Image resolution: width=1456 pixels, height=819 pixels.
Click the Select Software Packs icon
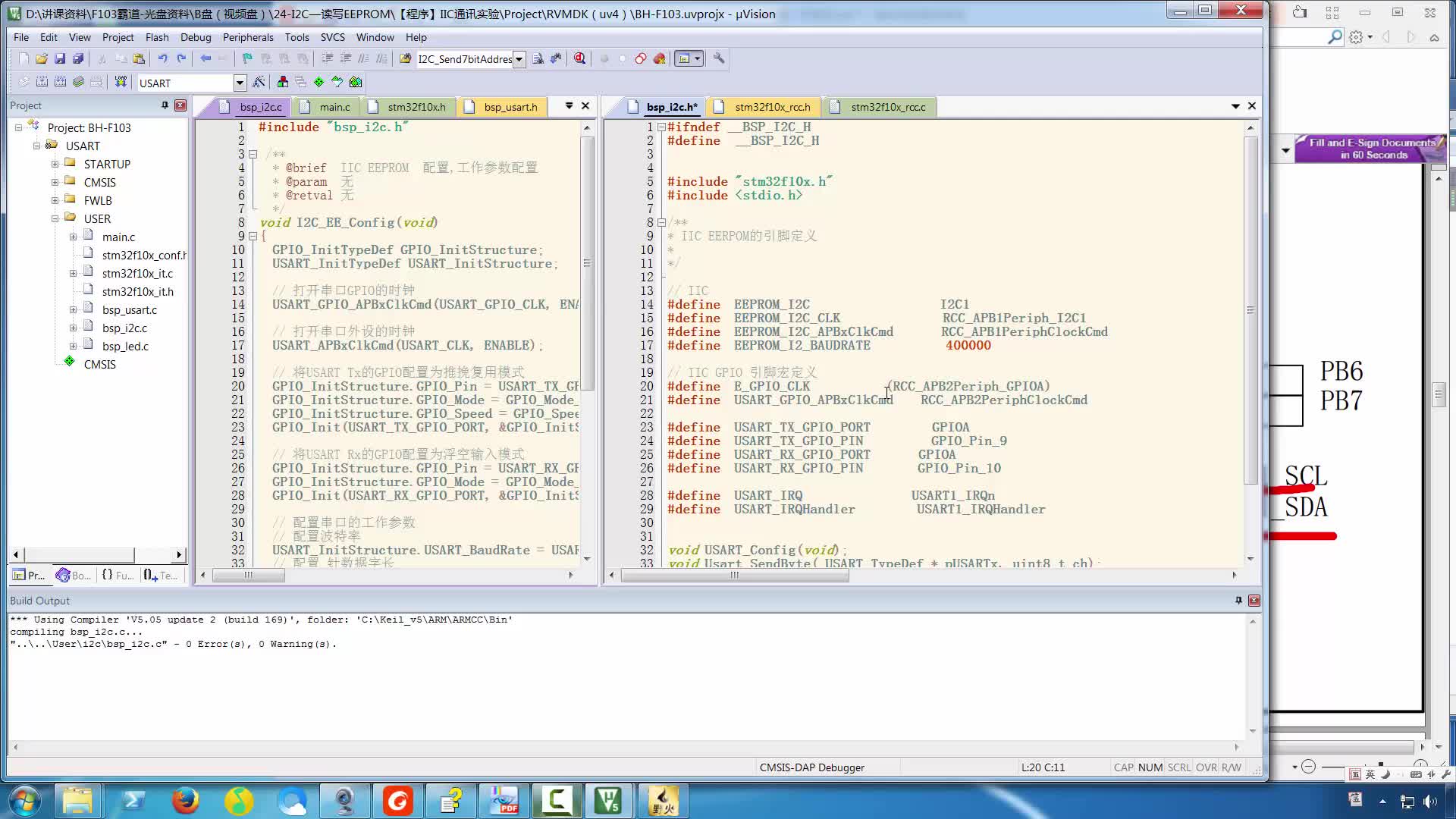pos(337,82)
